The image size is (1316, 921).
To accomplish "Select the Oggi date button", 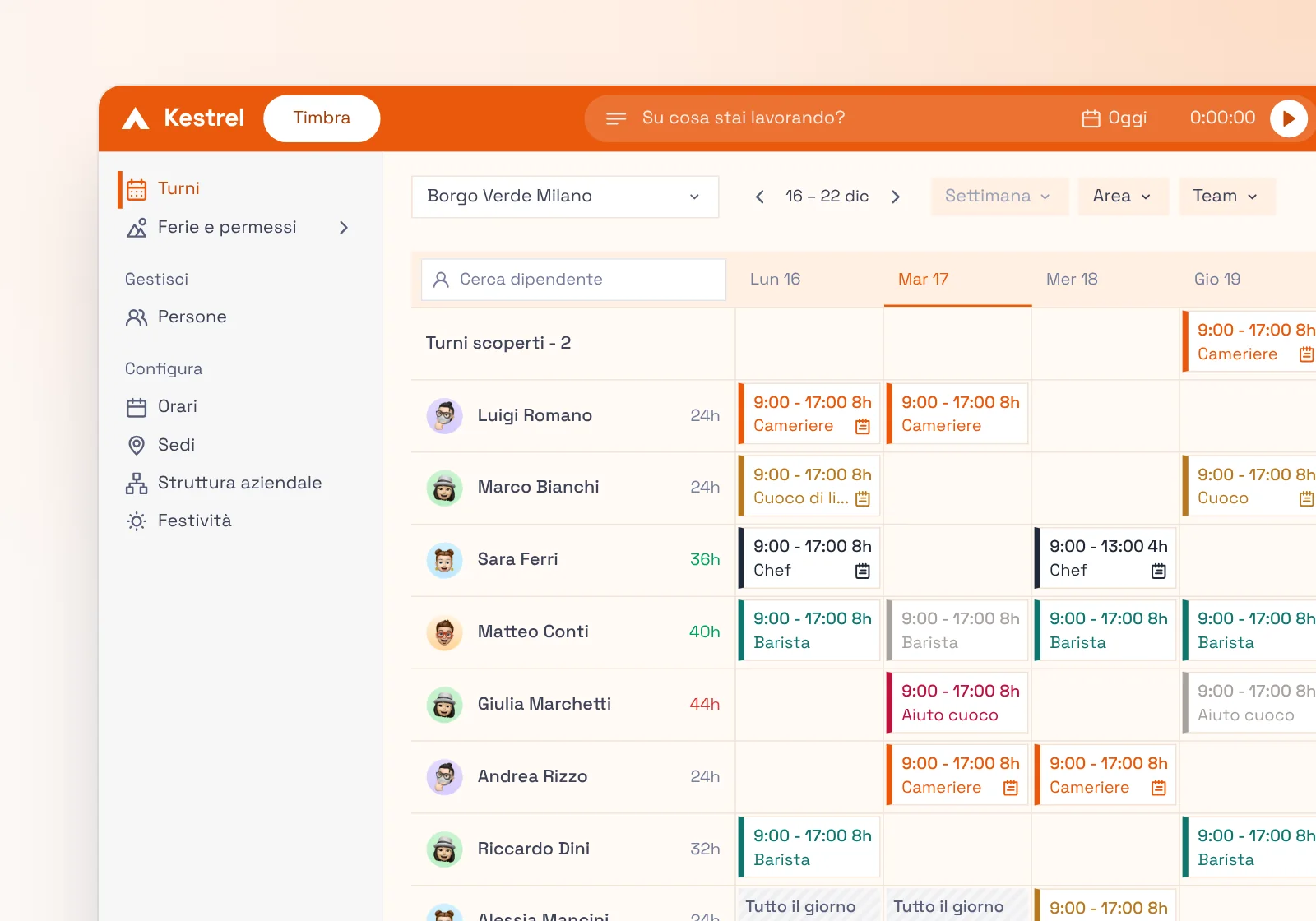I will tap(1114, 118).
